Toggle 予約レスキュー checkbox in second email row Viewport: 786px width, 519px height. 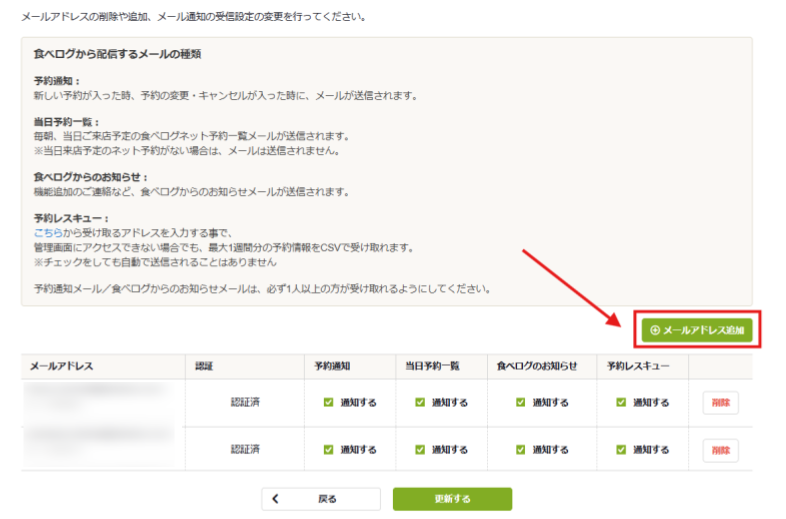(621, 450)
